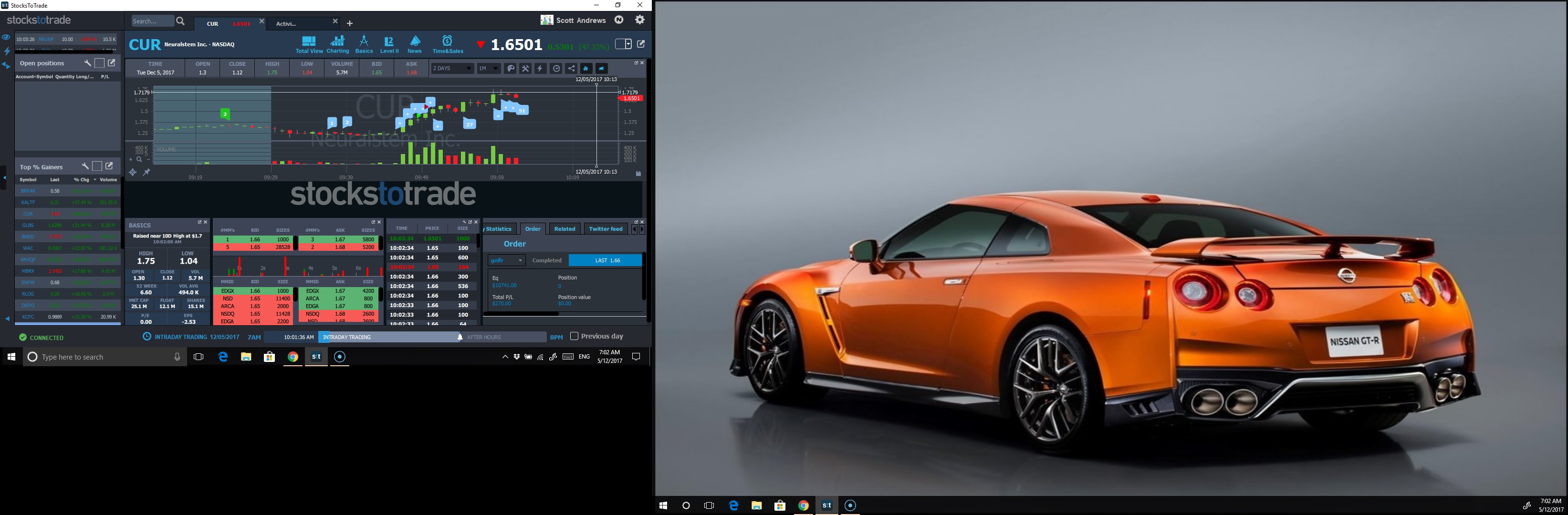Click KALTF in Top % Gainers
Image resolution: width=1568 pixels, height=515 pixels.
point(28,203)
